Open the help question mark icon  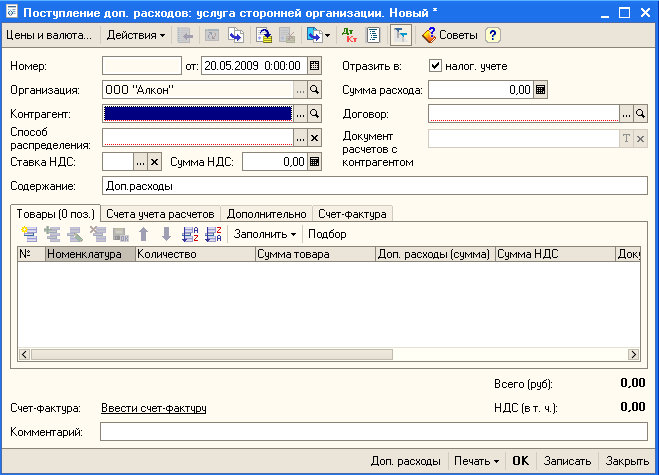[492, 35]
